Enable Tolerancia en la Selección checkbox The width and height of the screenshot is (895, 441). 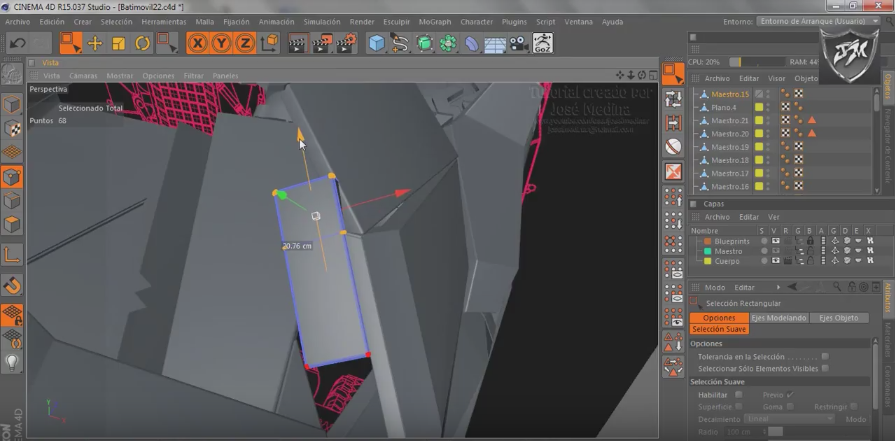coord(825,357)
